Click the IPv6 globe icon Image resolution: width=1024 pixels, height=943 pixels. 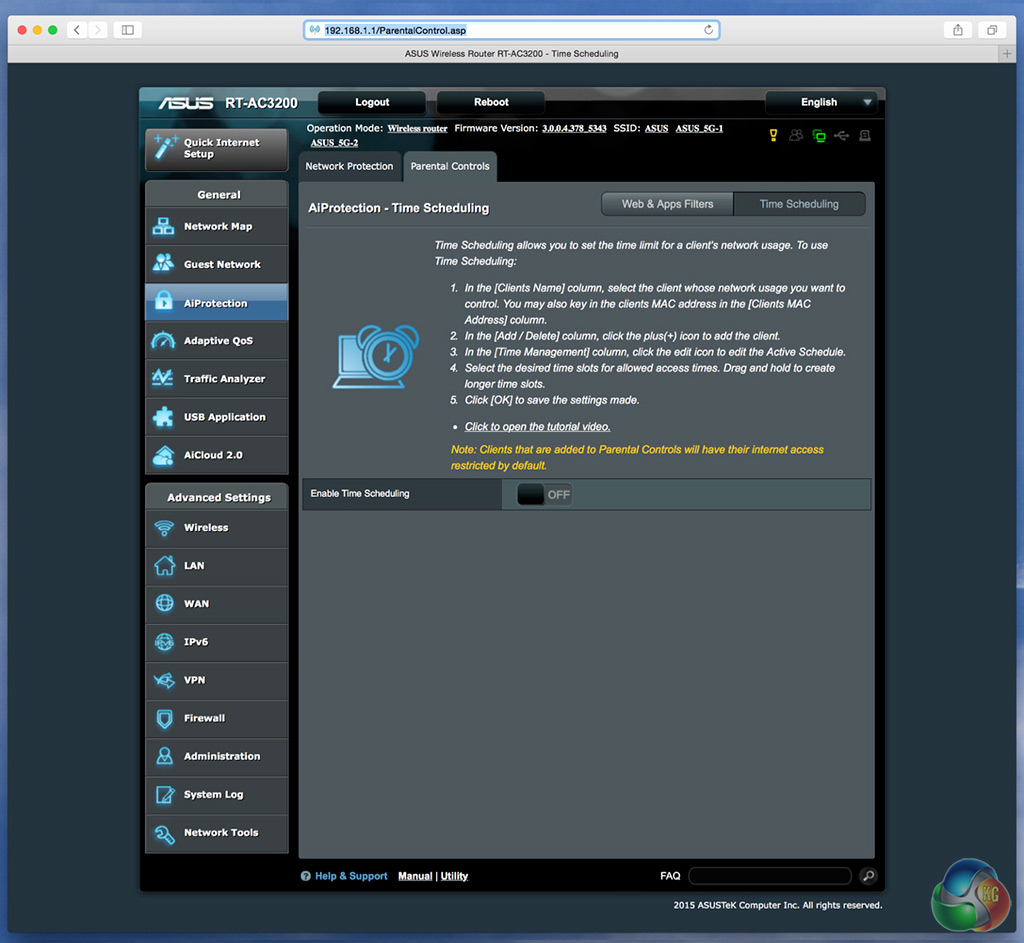click(x=165, y=642)
